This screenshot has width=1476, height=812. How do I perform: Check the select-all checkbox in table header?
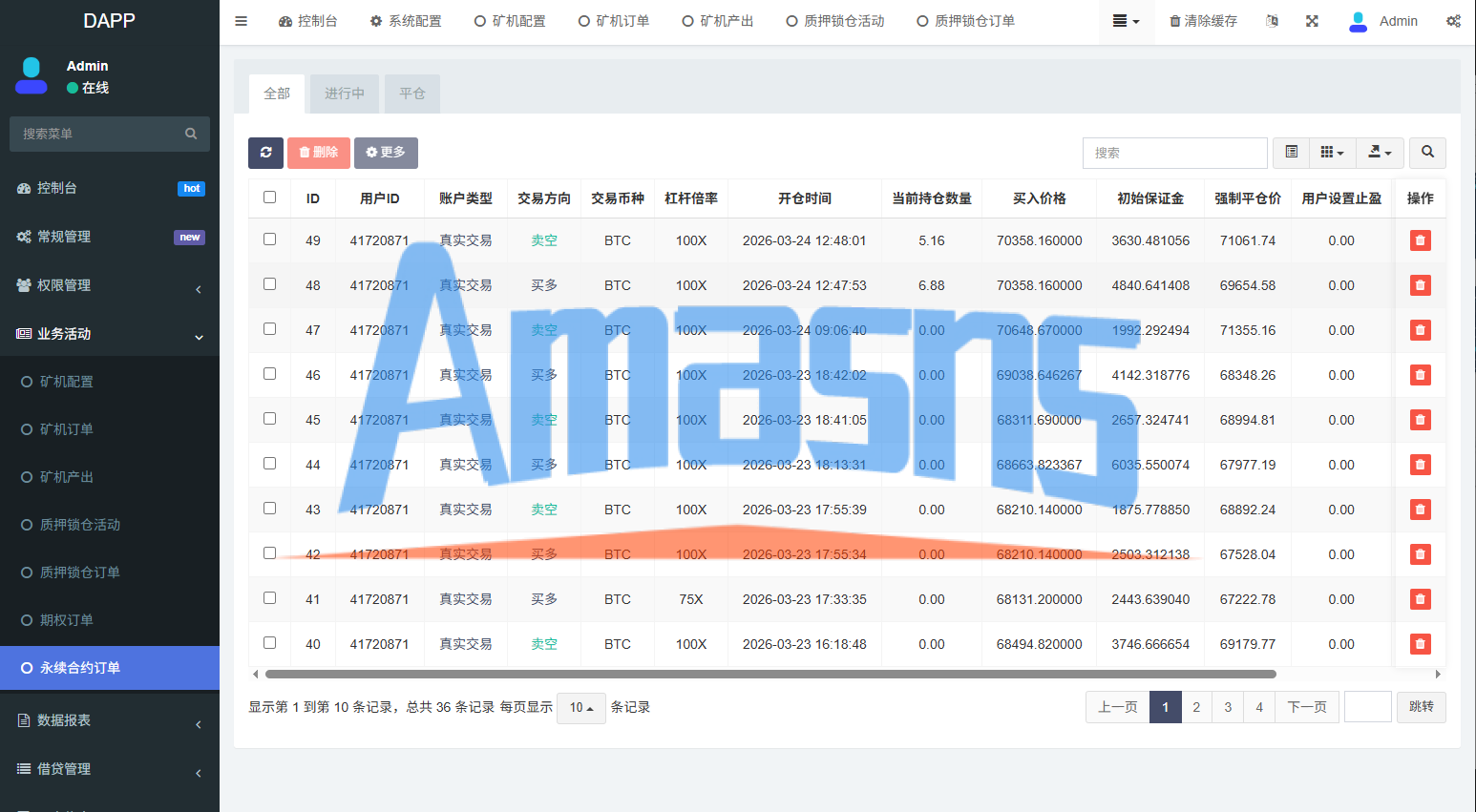pyautogui.click(x=269, y=198)
